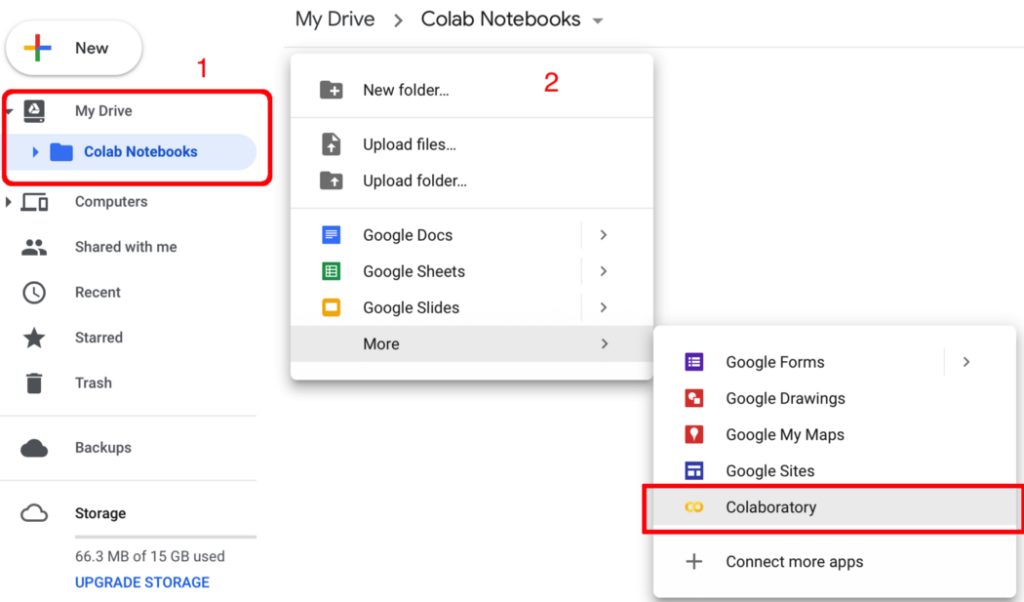
Task: Click the Colaboratory CO icon
Action: pyautogui.click(x=694, y=507)
